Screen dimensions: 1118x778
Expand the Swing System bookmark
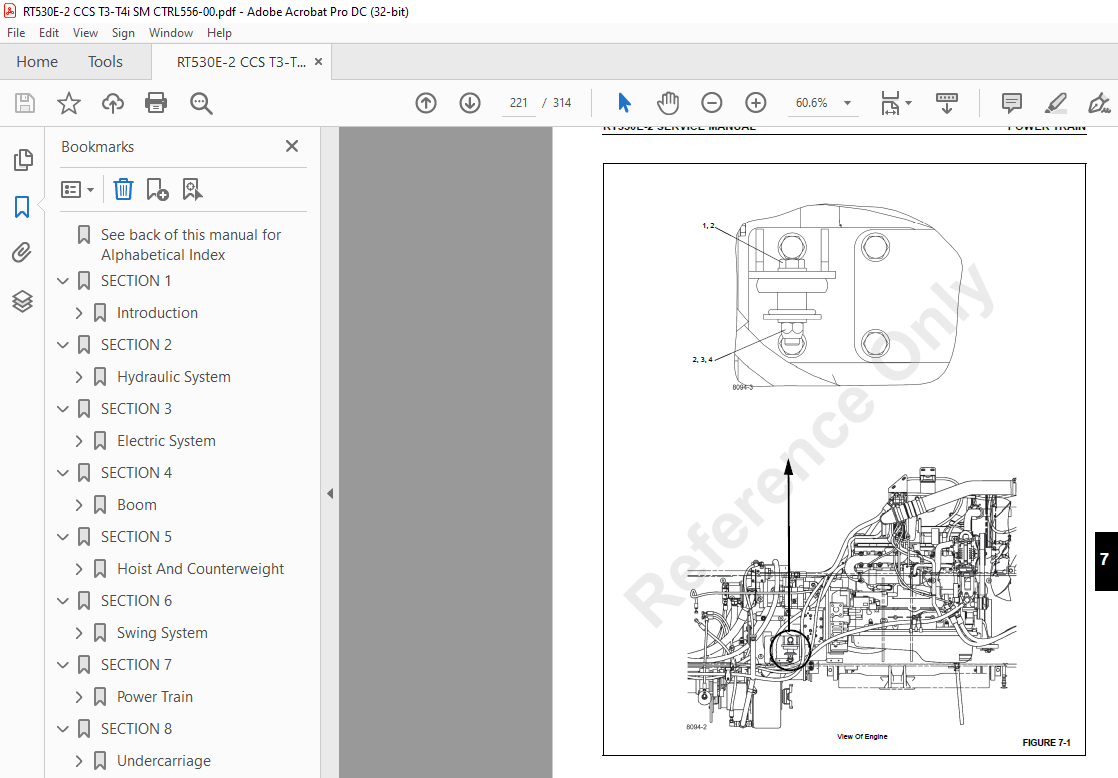pyautogui.click(x=79, y=633)
